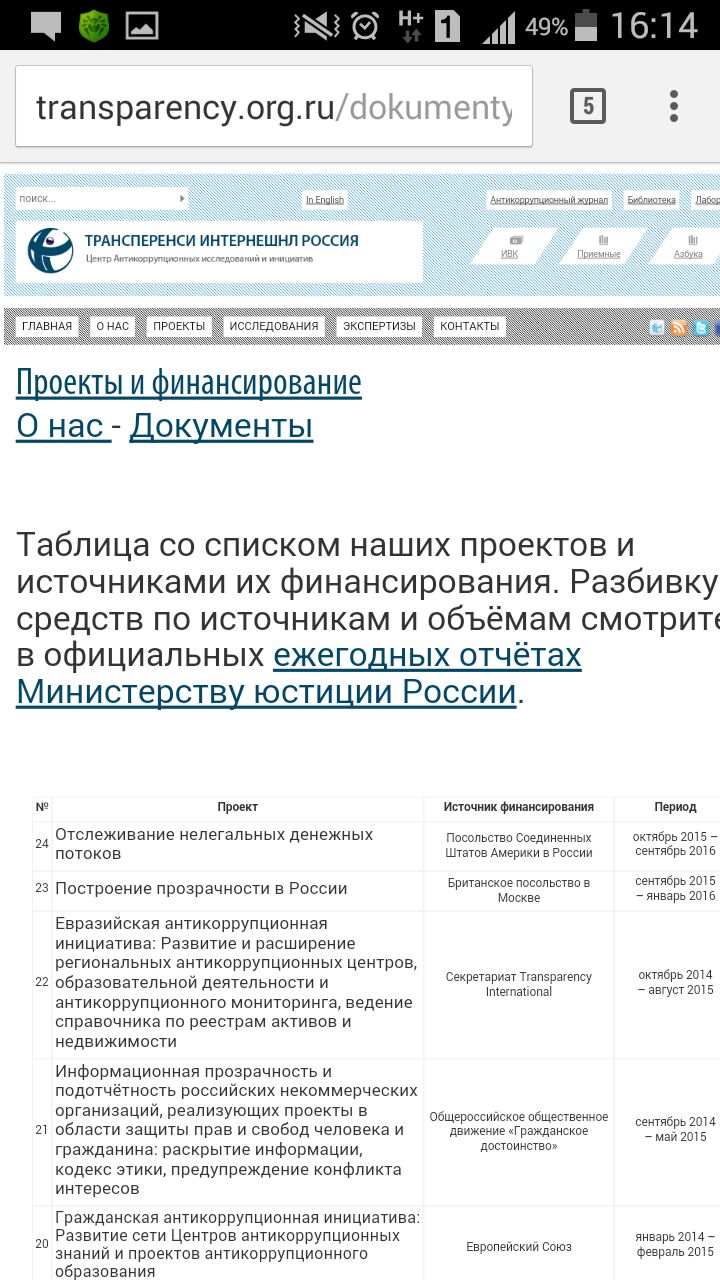Open the chat notification in status bar
This screenshot has height=1280, width=720.
[x=46, y=26]
